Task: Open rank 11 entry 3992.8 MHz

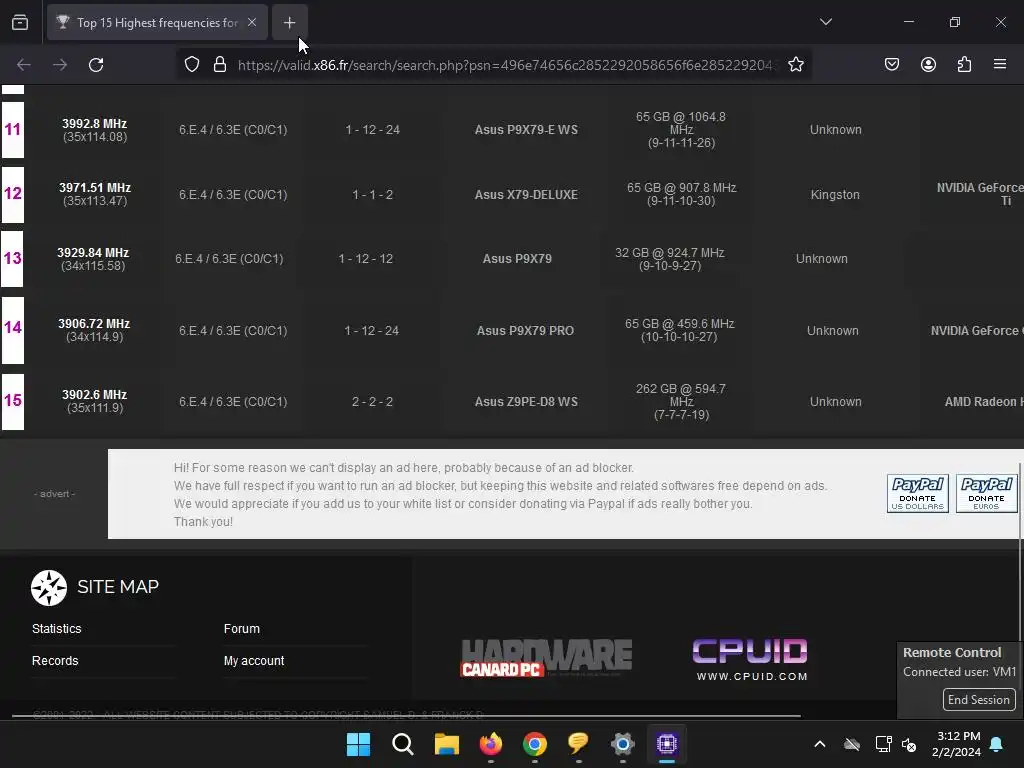Action: (x=95, y=123)
